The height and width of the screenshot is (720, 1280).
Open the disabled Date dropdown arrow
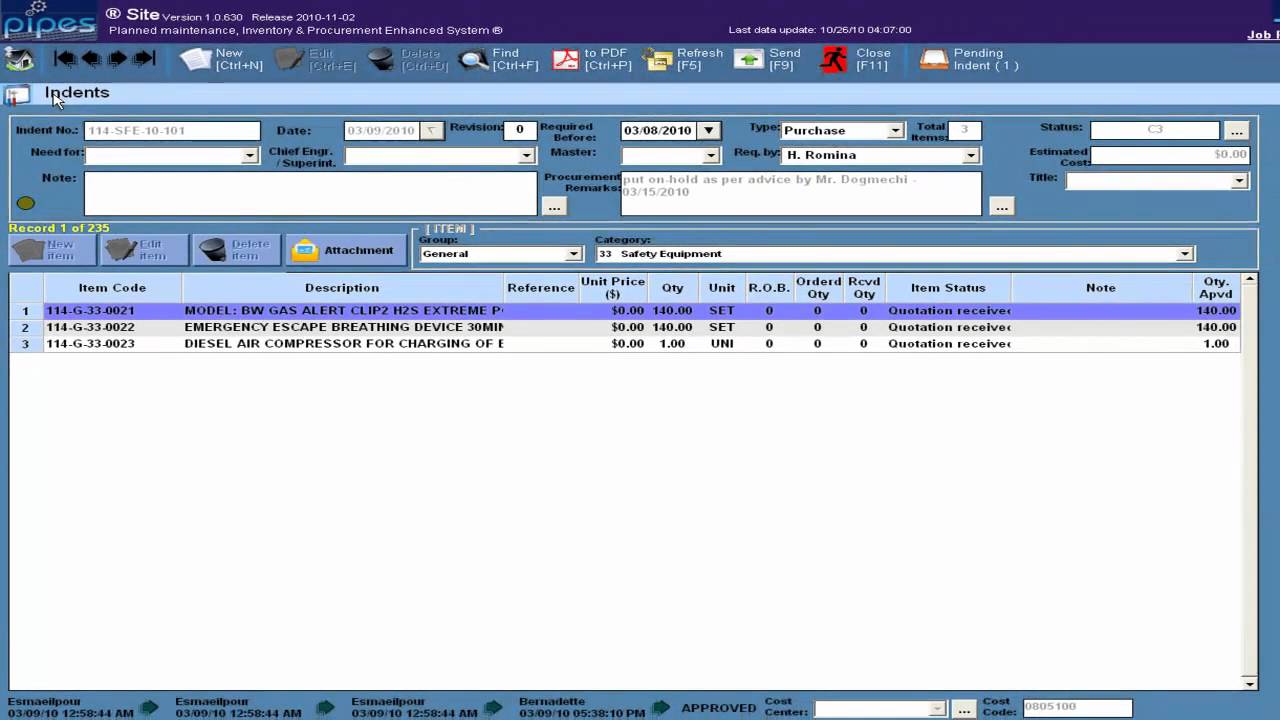431,131
